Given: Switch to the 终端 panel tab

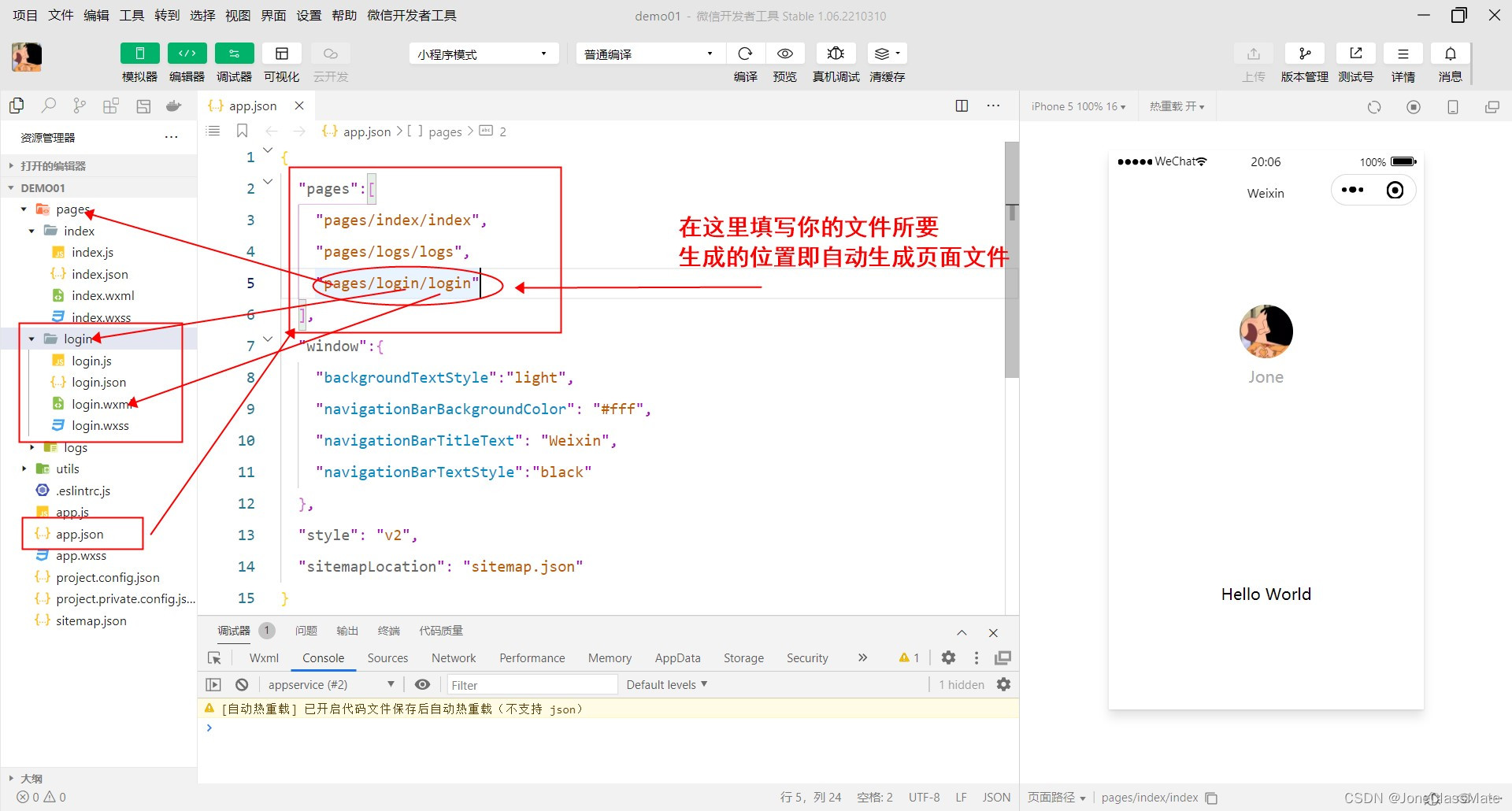Looking at the screenshot, I should [389, 631].
